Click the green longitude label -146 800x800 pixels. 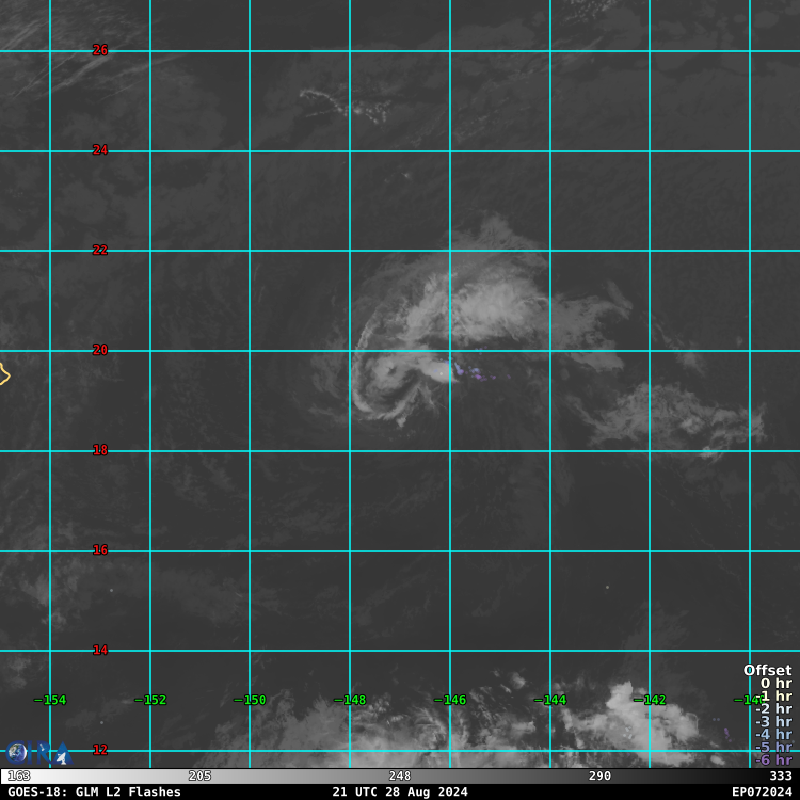(450, 700)
